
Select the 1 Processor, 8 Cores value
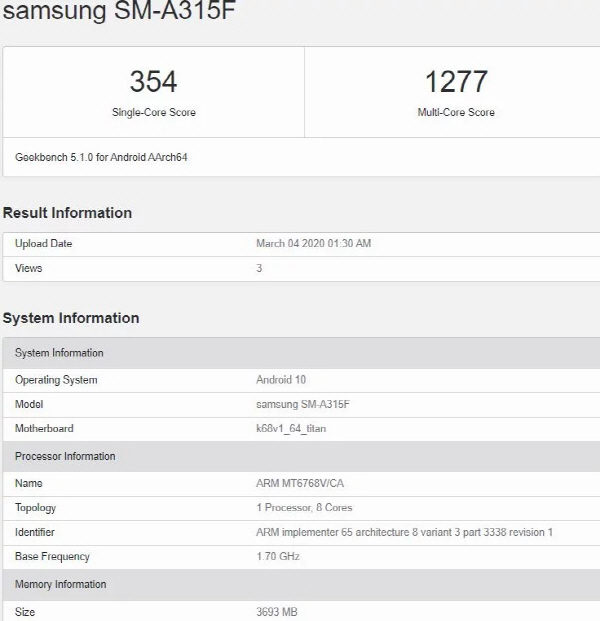304,508
